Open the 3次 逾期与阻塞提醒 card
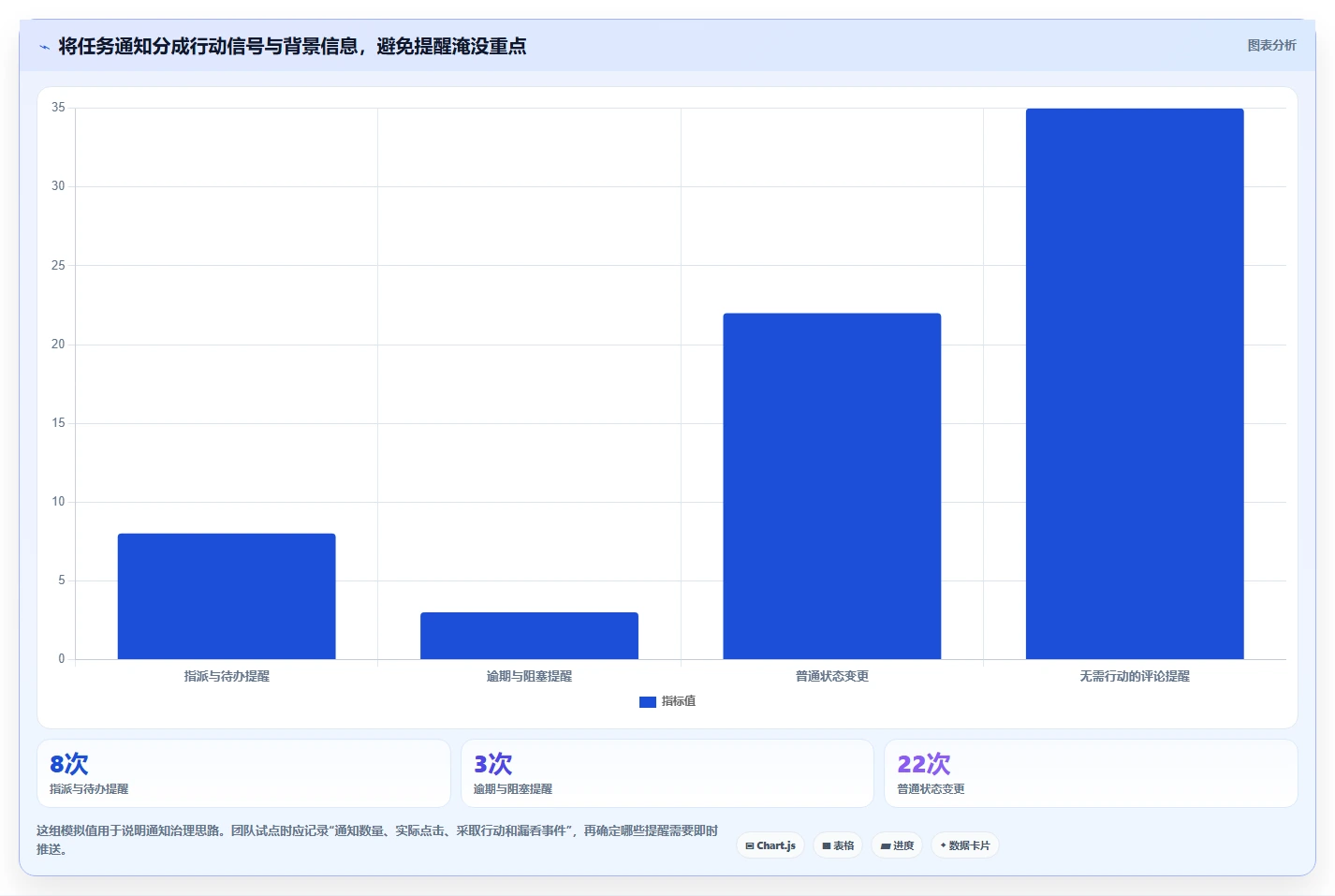This screenshot has width=1335, height=896. (667, 773)
